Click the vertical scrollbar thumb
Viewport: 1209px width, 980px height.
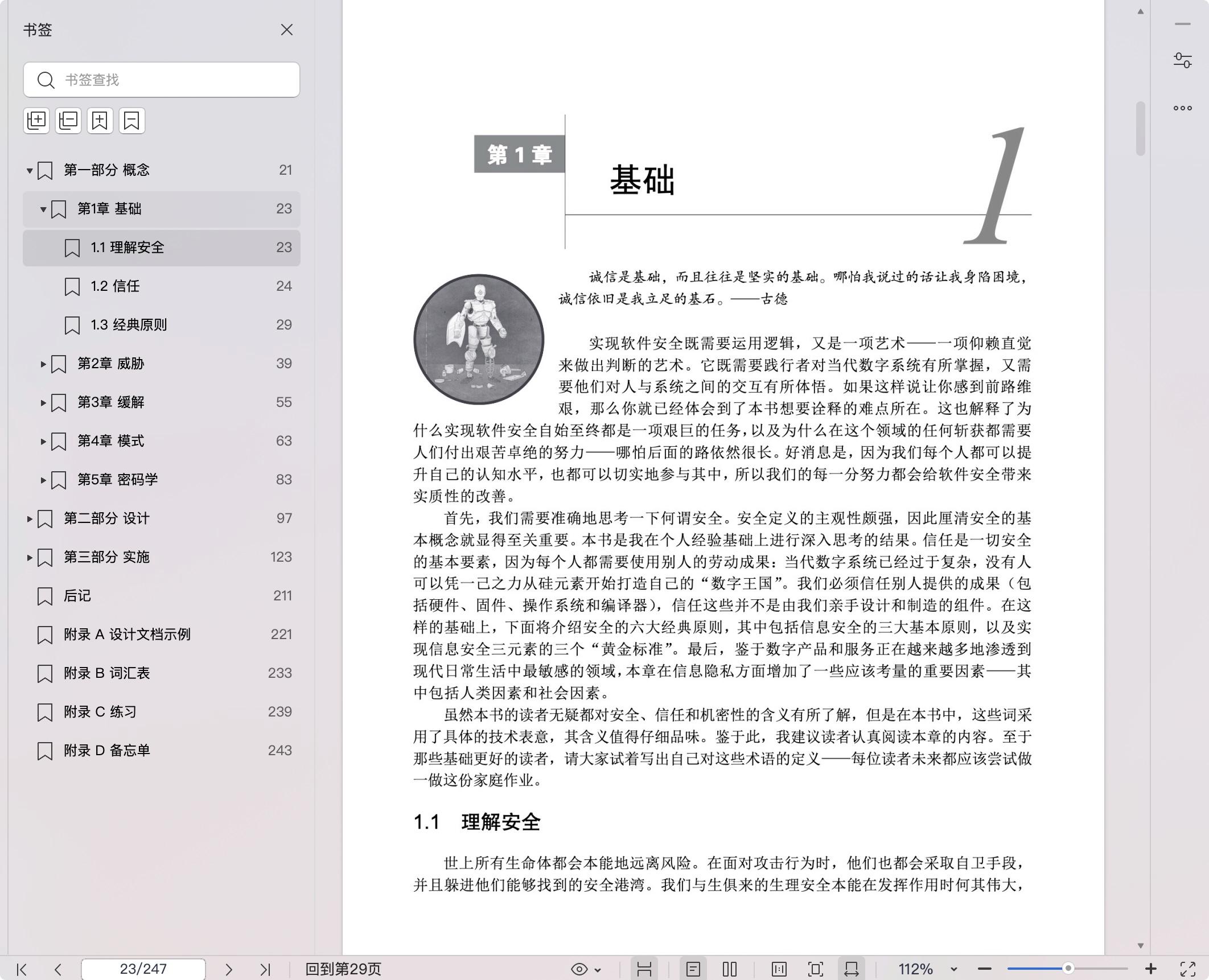[1140, 128]
